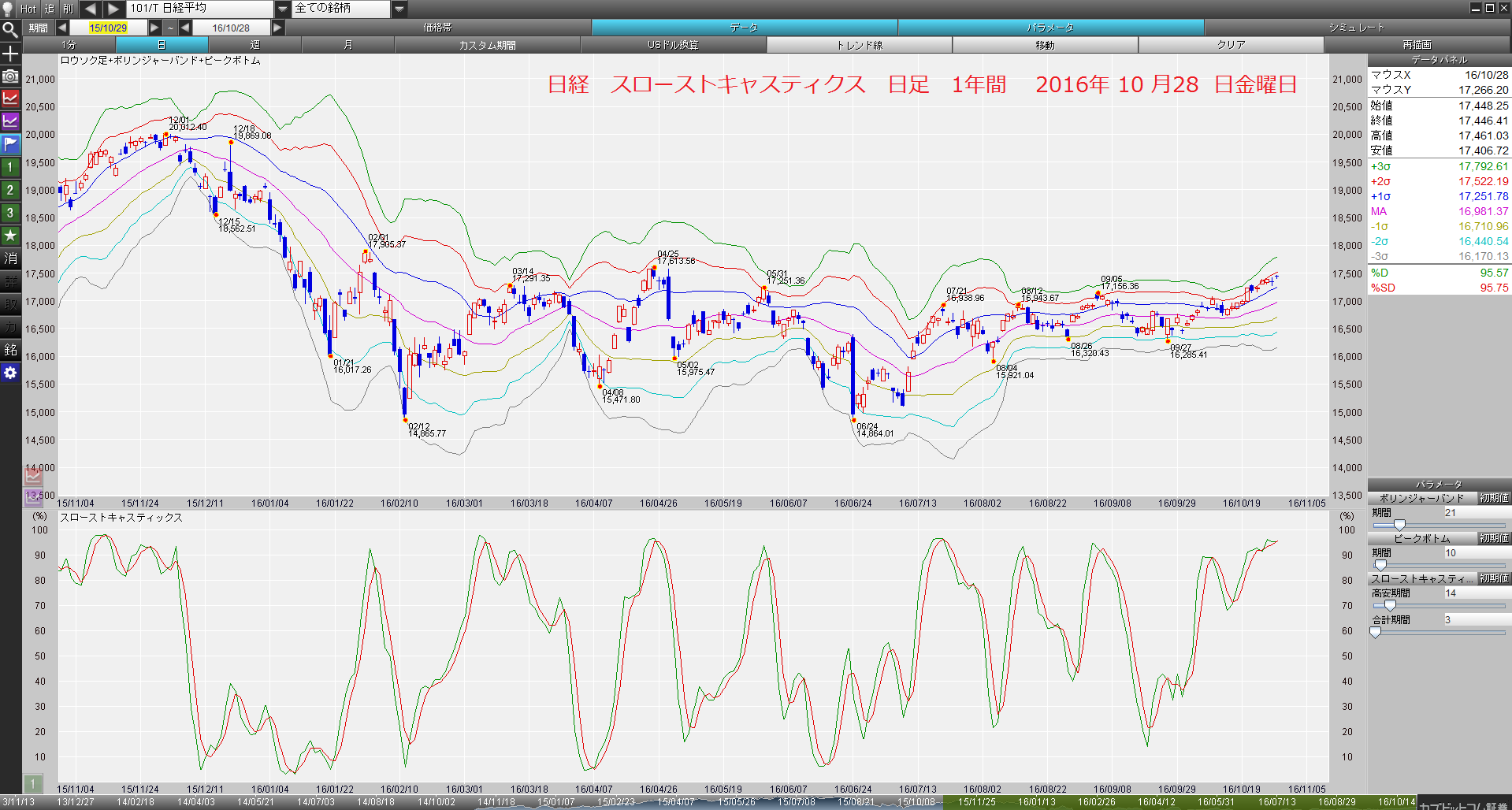Viewport: 1512px width, 810px height.
Task: Go to next stock with right arrow
Action: point(114,9)
